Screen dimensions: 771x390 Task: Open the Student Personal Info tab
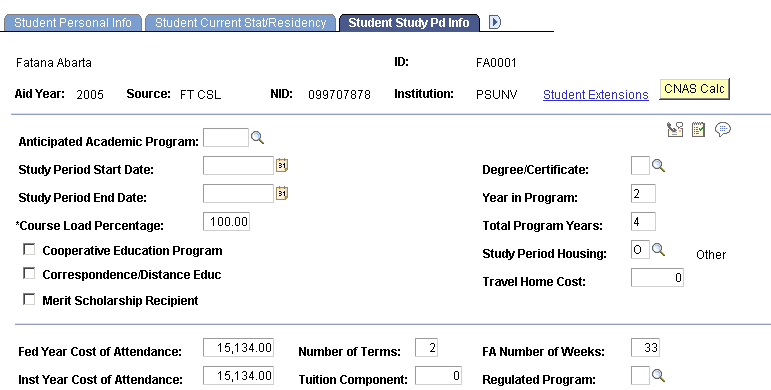tap(73, 23)
